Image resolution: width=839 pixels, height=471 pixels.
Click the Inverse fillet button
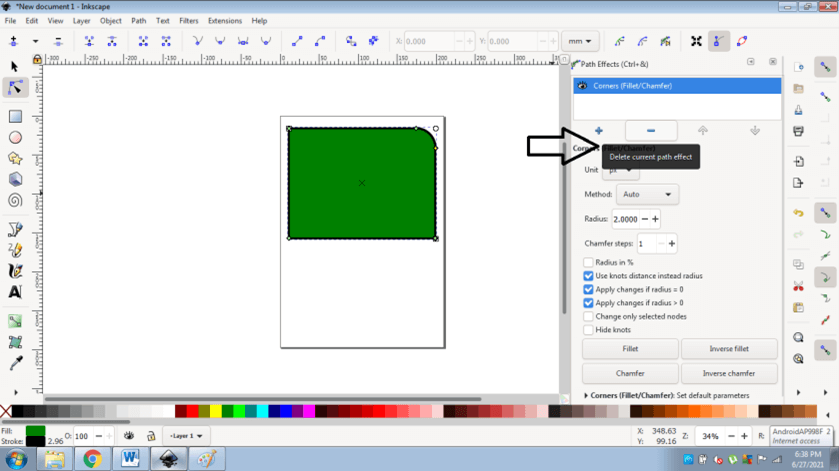(x=728, y=349)
